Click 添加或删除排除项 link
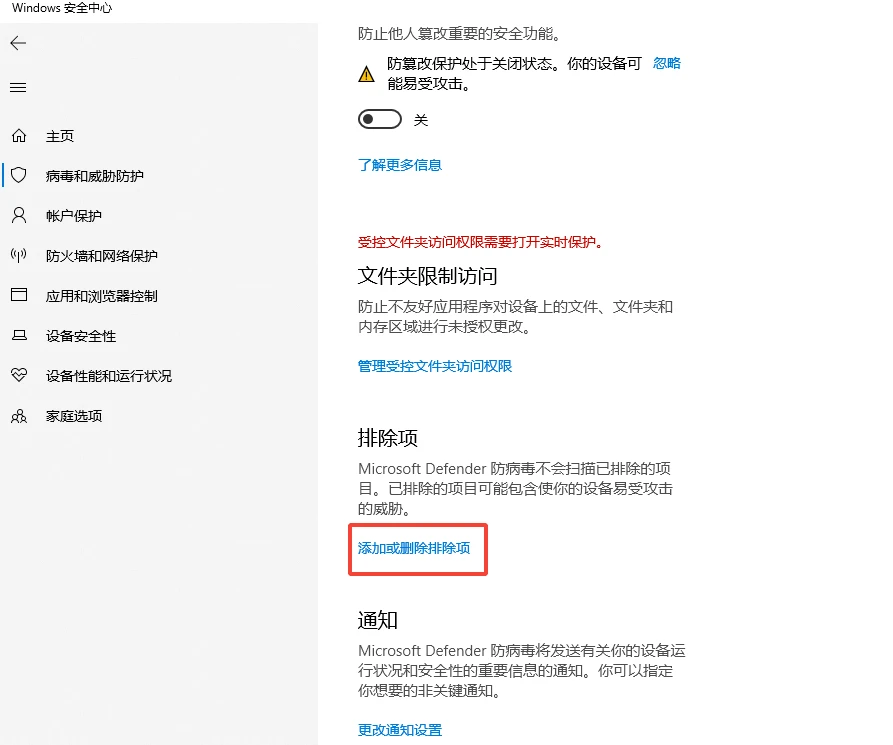Viewport: 893px width, 745px height. (x=414, y=548)
